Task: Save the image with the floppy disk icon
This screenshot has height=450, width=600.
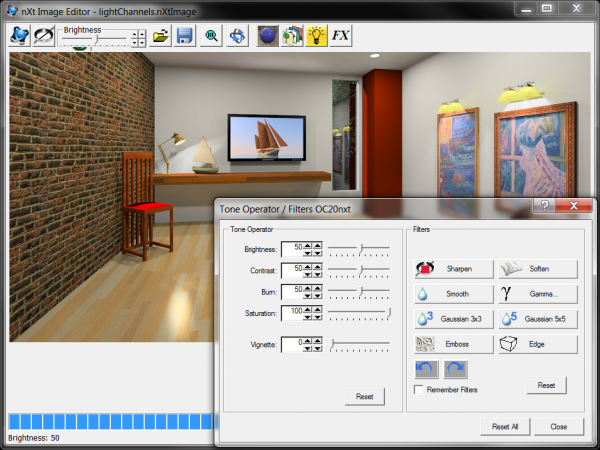Action: coord(184,36)
